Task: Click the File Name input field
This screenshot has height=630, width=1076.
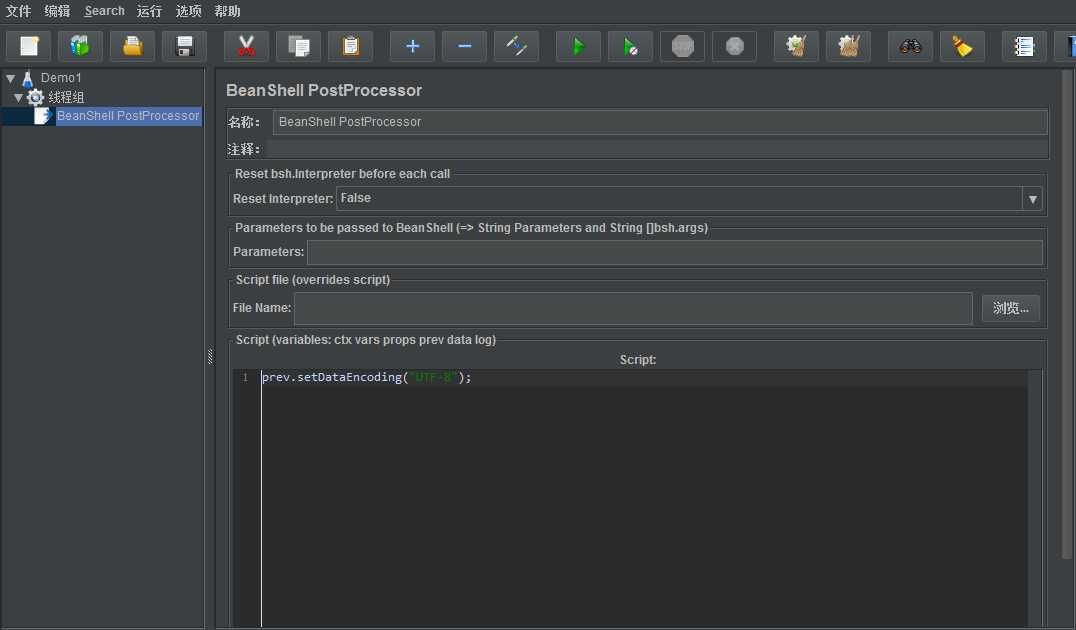Action: pos(633,308)
